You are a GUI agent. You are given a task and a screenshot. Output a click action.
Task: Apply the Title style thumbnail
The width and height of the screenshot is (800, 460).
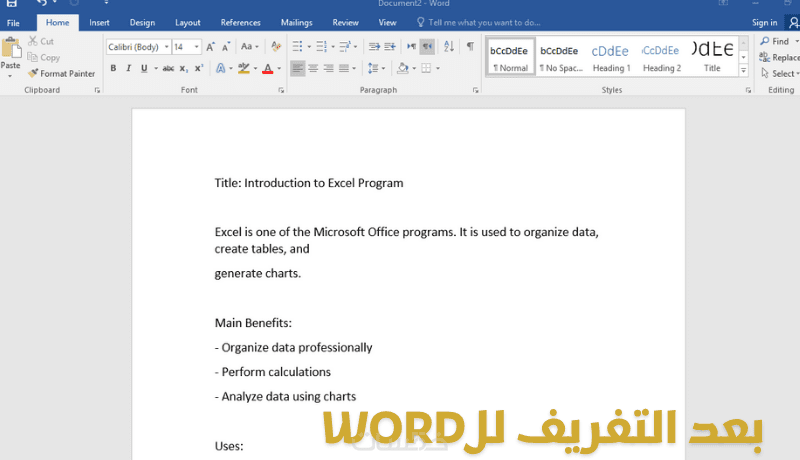point(712,57)
